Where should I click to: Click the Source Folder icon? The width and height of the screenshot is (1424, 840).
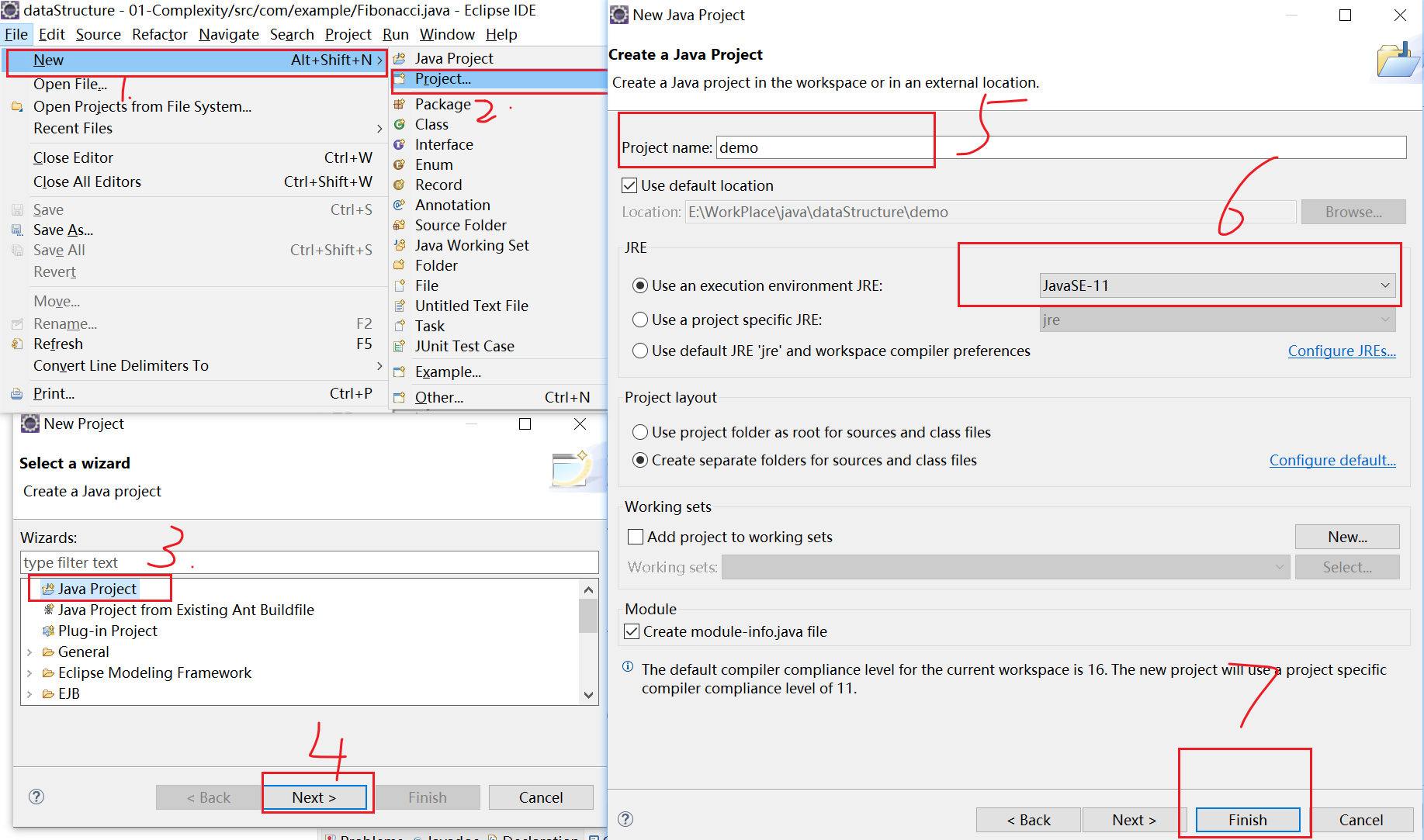pos(400,225)
